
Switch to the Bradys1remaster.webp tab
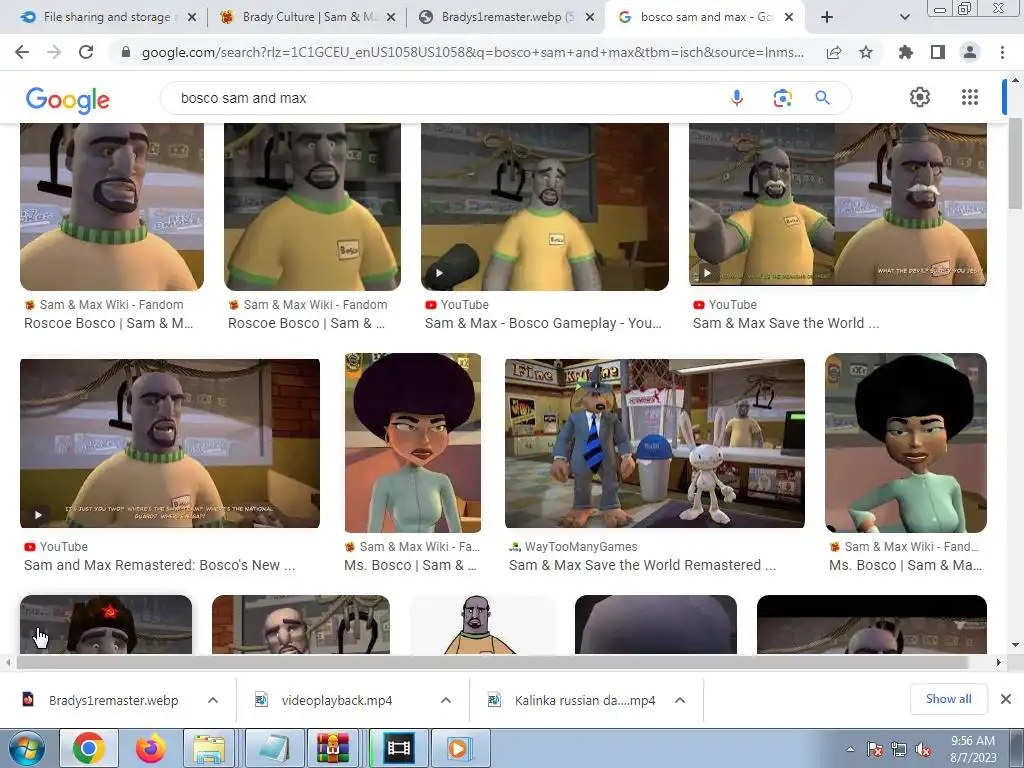point(506,17)
